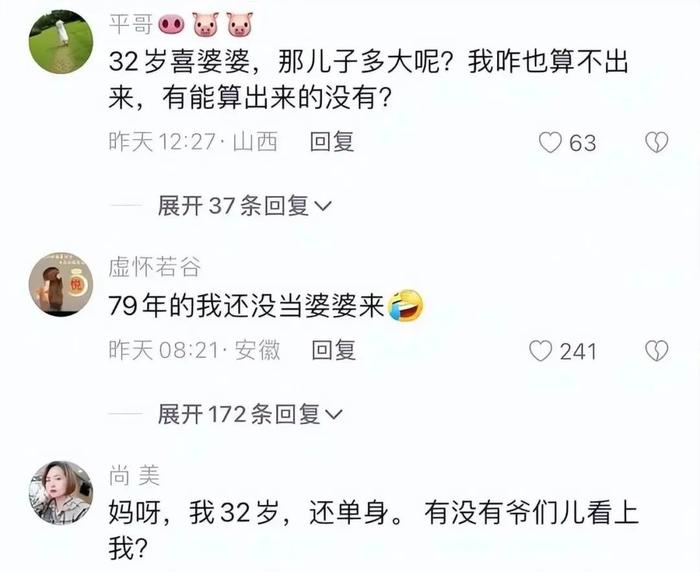Image resolution: width=700 pixels, height=572 pixels.
Task: Open username 虚怀若谷 profile link
Action: (154, 267)
